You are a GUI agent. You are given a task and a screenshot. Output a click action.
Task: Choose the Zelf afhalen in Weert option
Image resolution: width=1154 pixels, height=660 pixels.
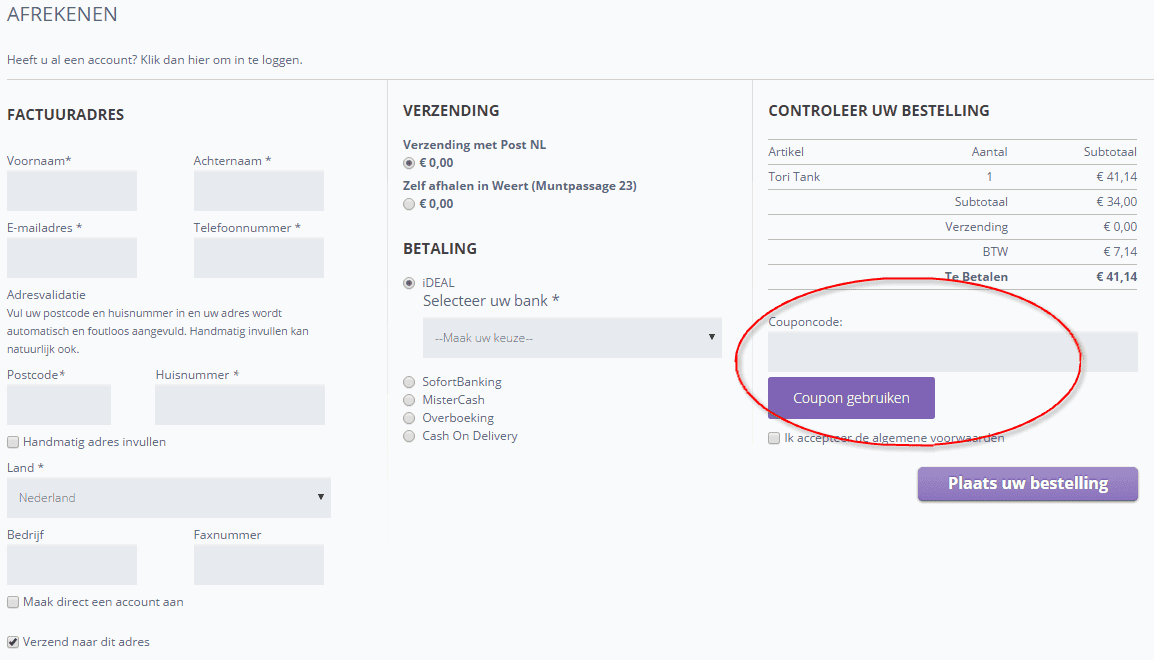[408, 204]
